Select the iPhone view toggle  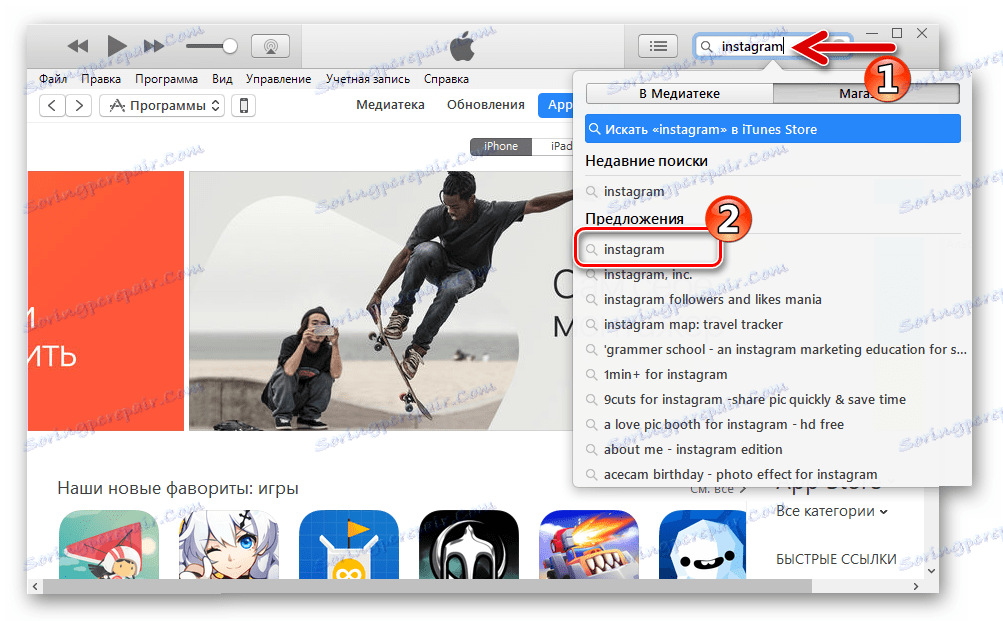(x=500, y=145)
